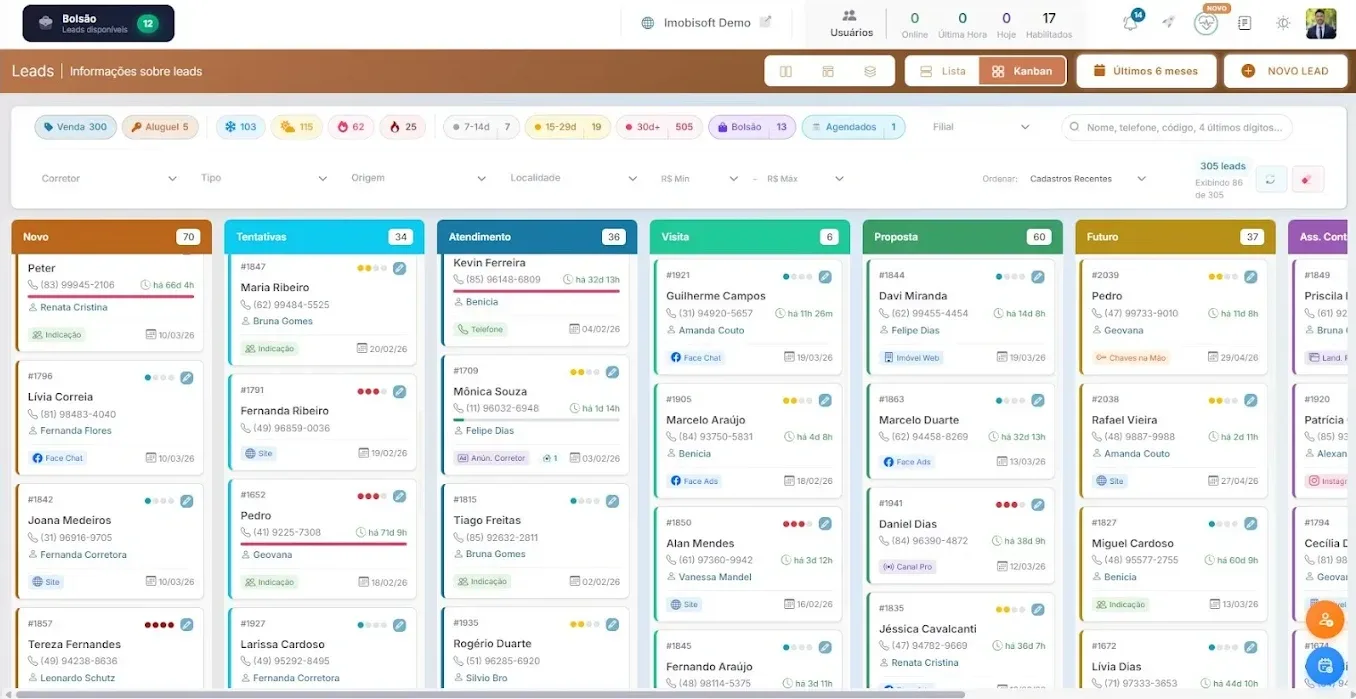
Task: Edit lead #1796 Lívia Correia pencil icon
Action: 187,378
